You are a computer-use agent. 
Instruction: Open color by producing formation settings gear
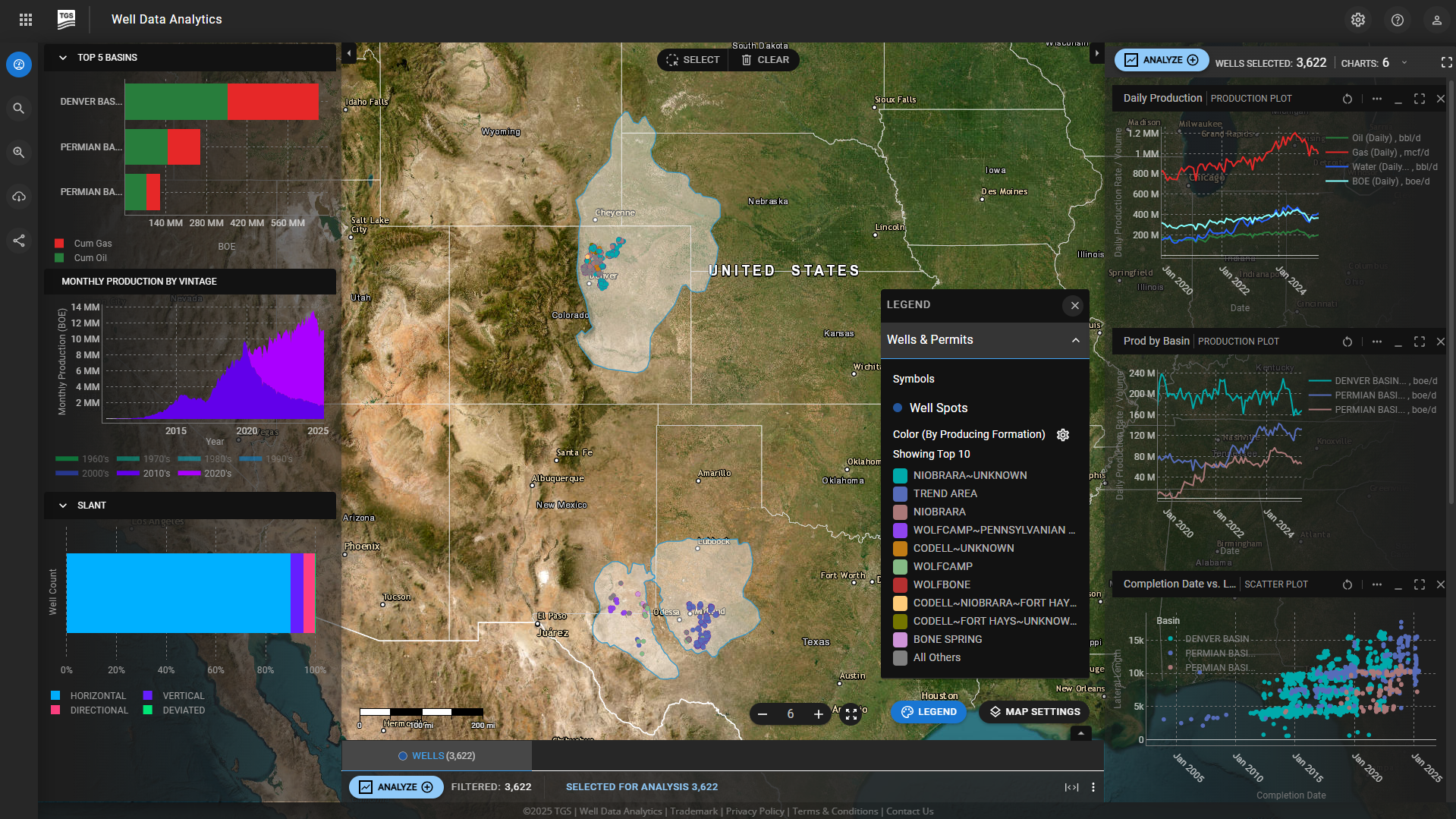point(1062,435)
